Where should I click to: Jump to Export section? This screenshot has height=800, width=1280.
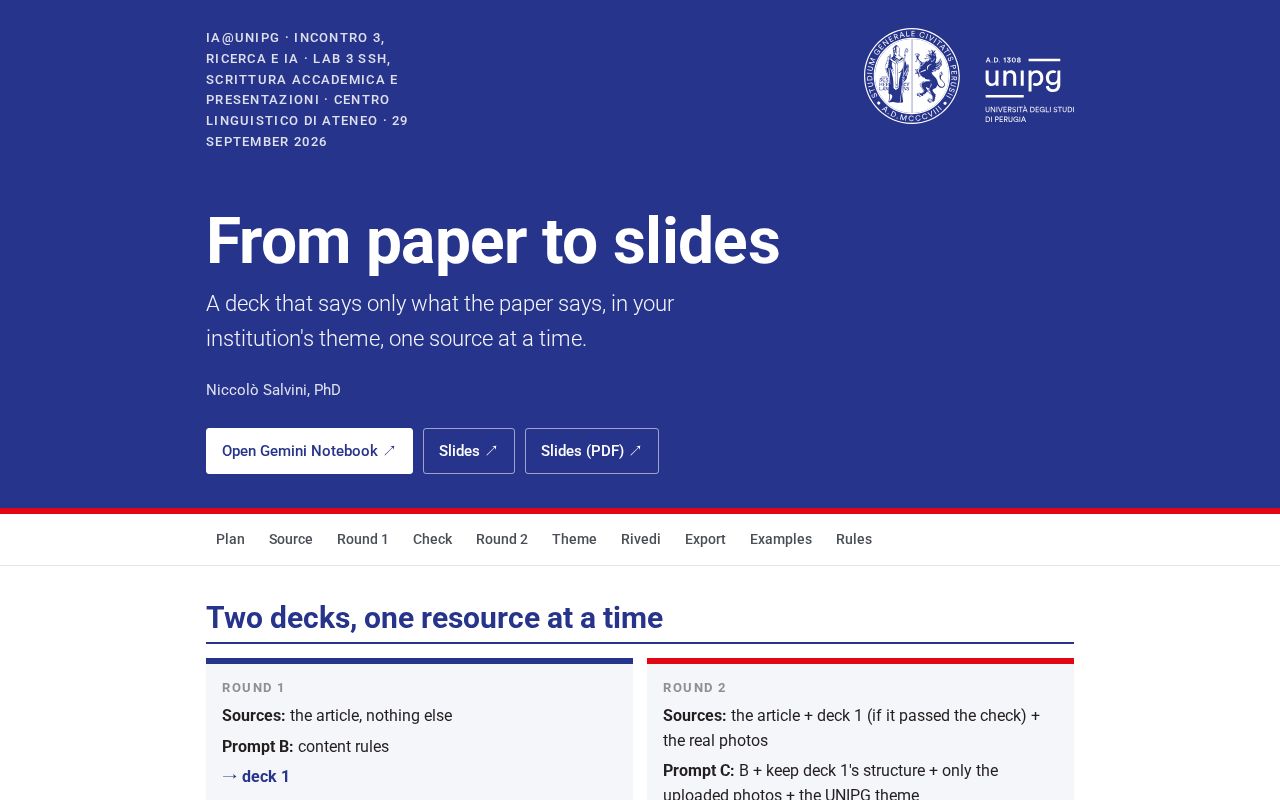(705, 539)
